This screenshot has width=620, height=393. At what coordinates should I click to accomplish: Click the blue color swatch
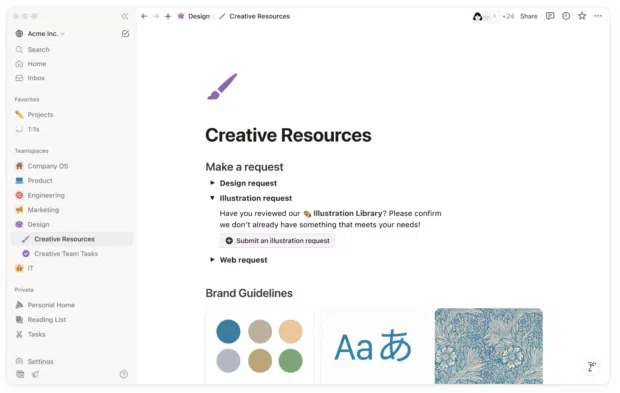click(228, 331)
